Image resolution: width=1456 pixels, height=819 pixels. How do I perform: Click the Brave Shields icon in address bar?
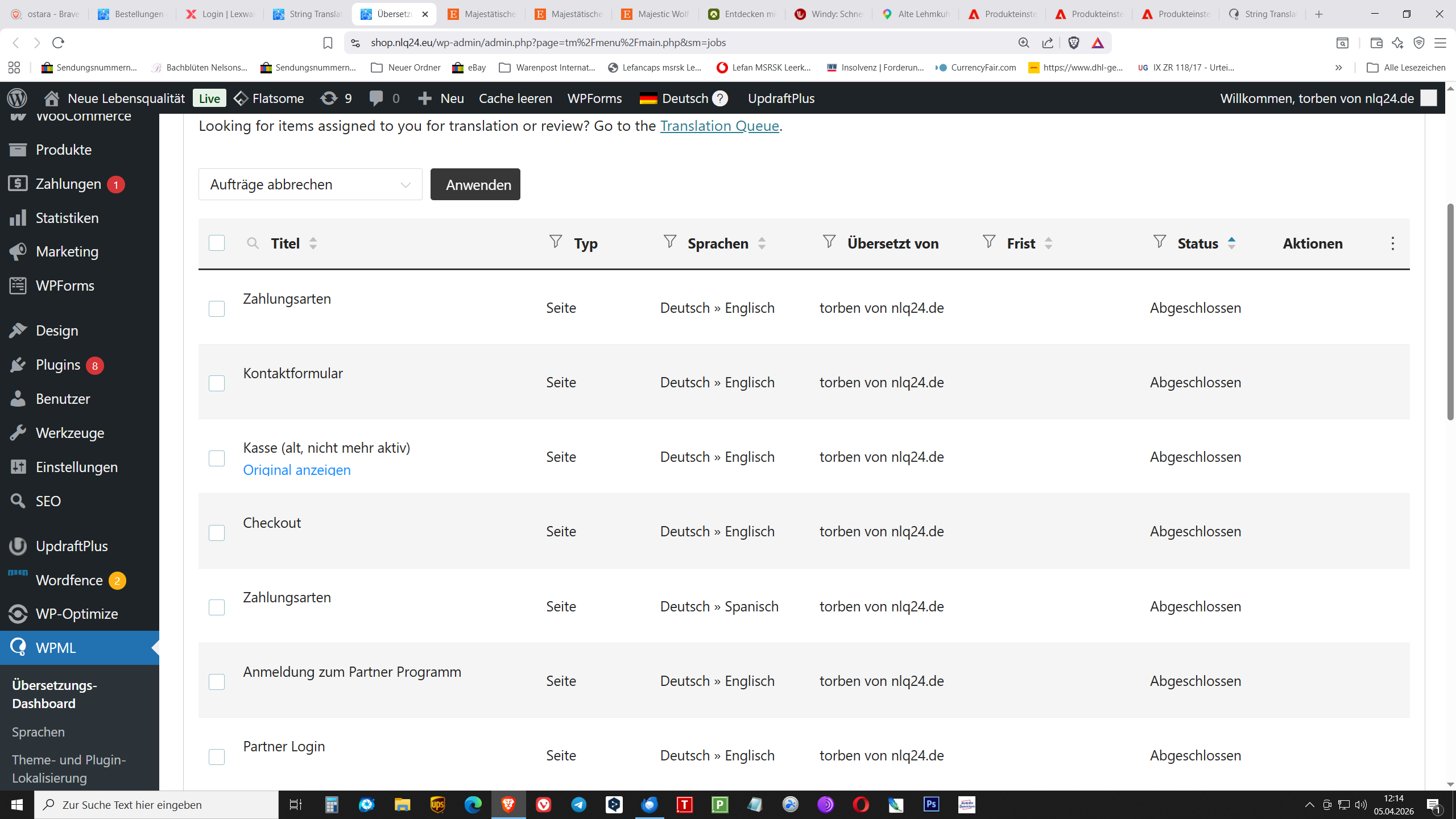point(1073,43)
